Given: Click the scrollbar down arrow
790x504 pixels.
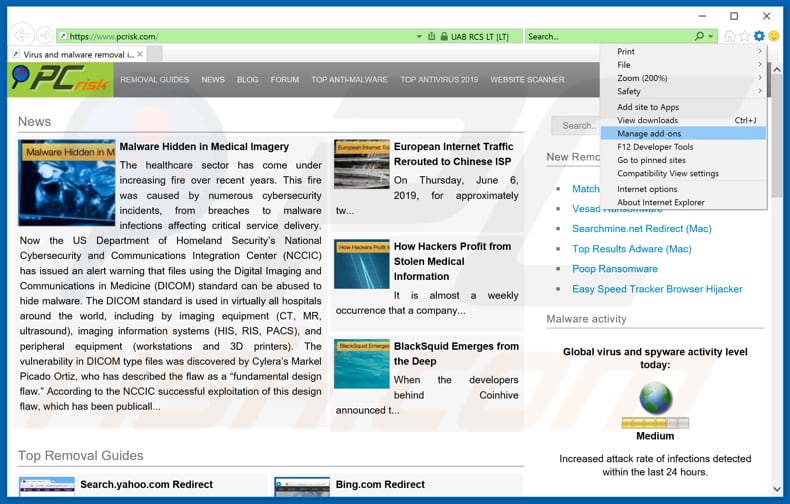Looking at the screenshot, I should tap(776, 489).
